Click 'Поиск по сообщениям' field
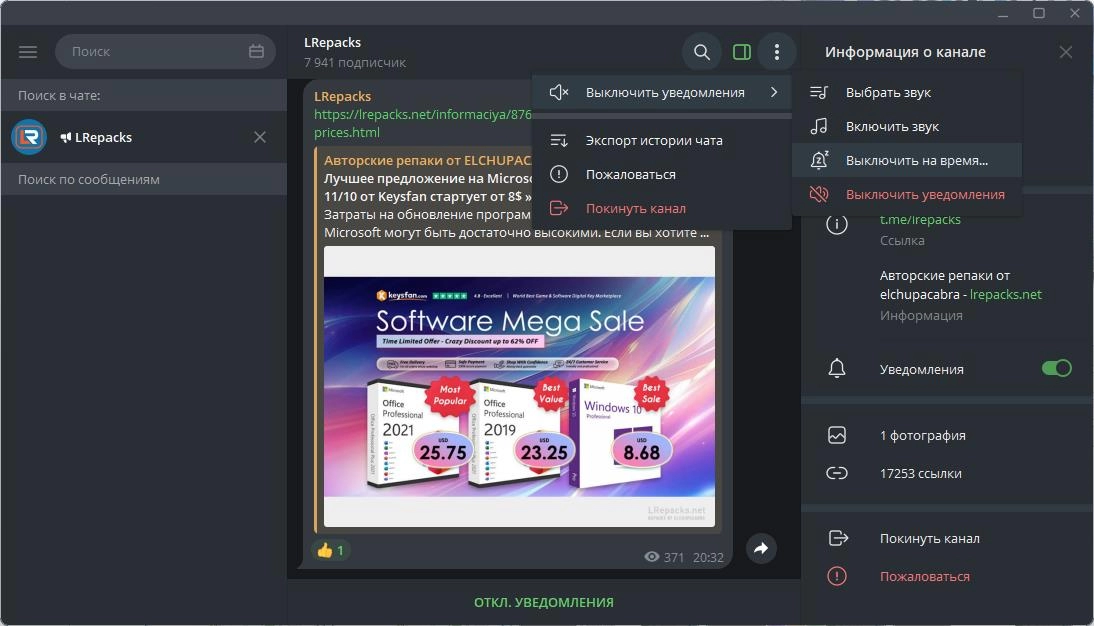Screen dimensions: 1094x626 click(144, 179)
